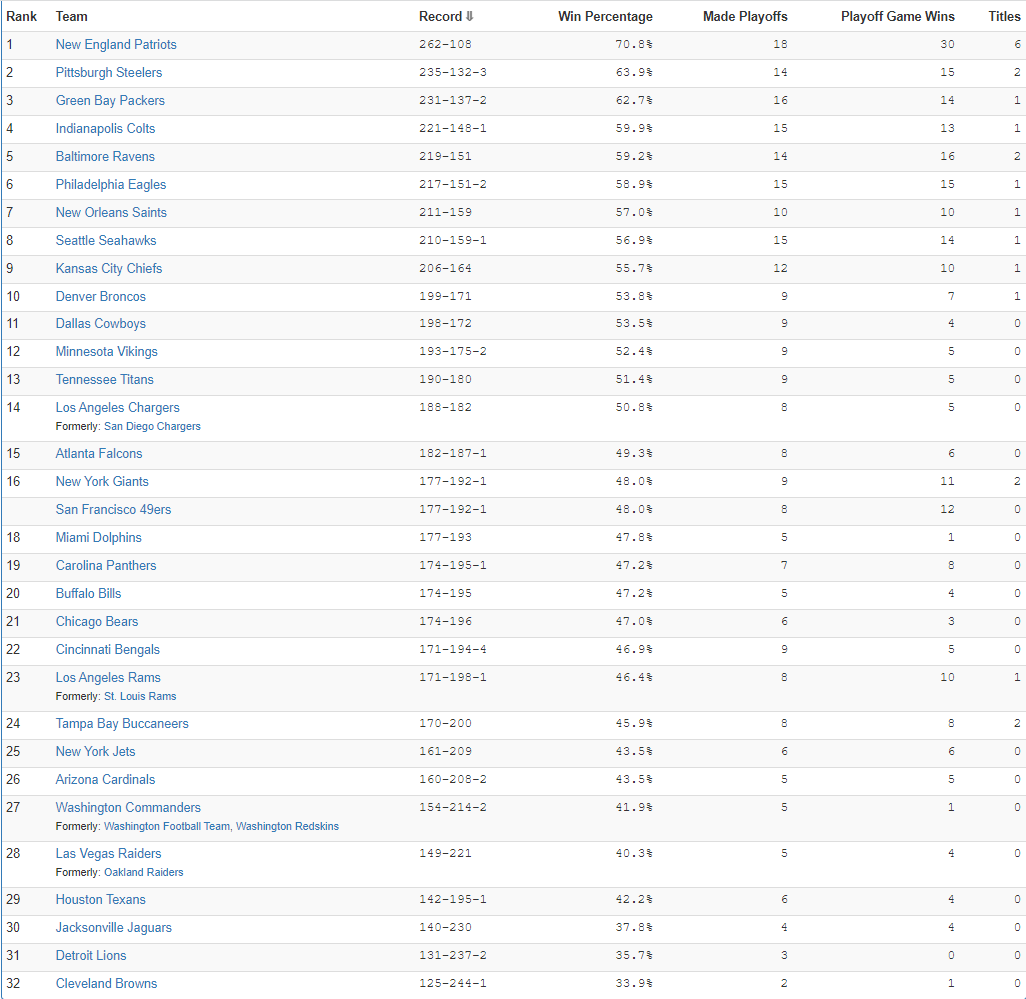The height and width of the screenshot is (999, 1026).
Task: Select the Packers record 231-137-2
Action: click(453, 101)
